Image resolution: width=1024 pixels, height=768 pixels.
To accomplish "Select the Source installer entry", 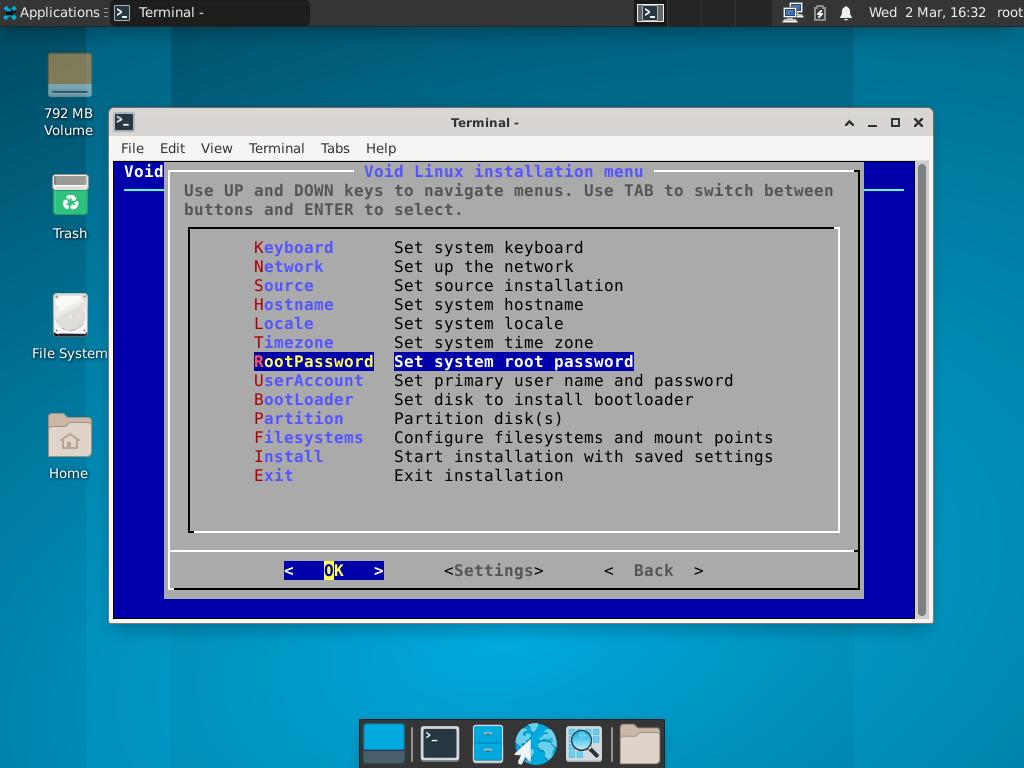I will point(438,285).
